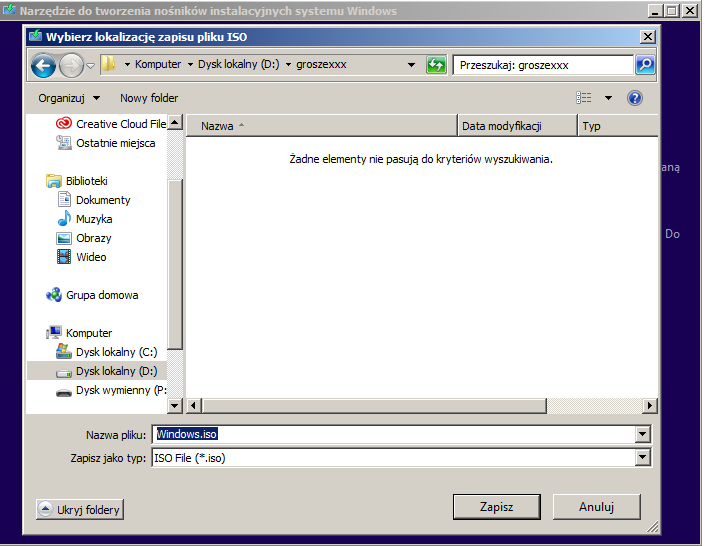This screenshot has height=546, width=705.
Task: Open the Wideo library
Action: 82,257
